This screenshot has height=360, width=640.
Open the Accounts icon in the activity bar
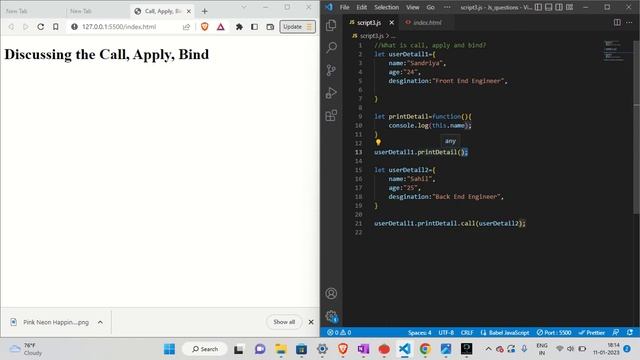[x=331, y=293]
